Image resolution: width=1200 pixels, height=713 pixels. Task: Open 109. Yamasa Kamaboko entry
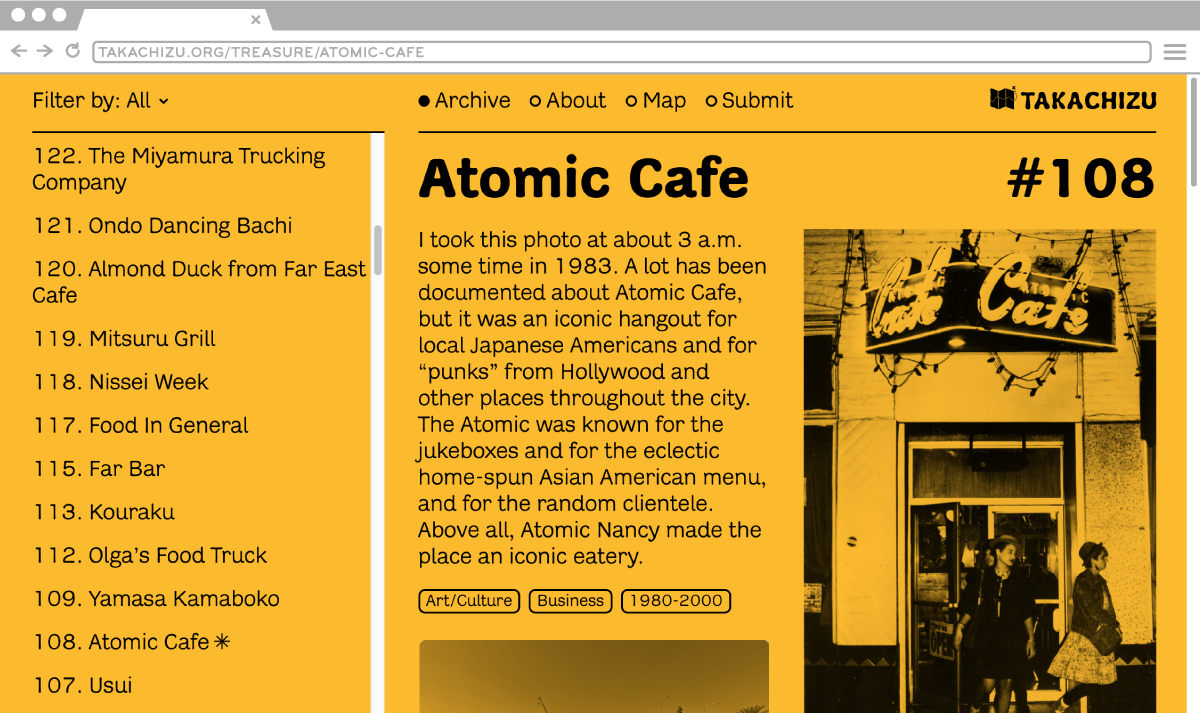156,599
